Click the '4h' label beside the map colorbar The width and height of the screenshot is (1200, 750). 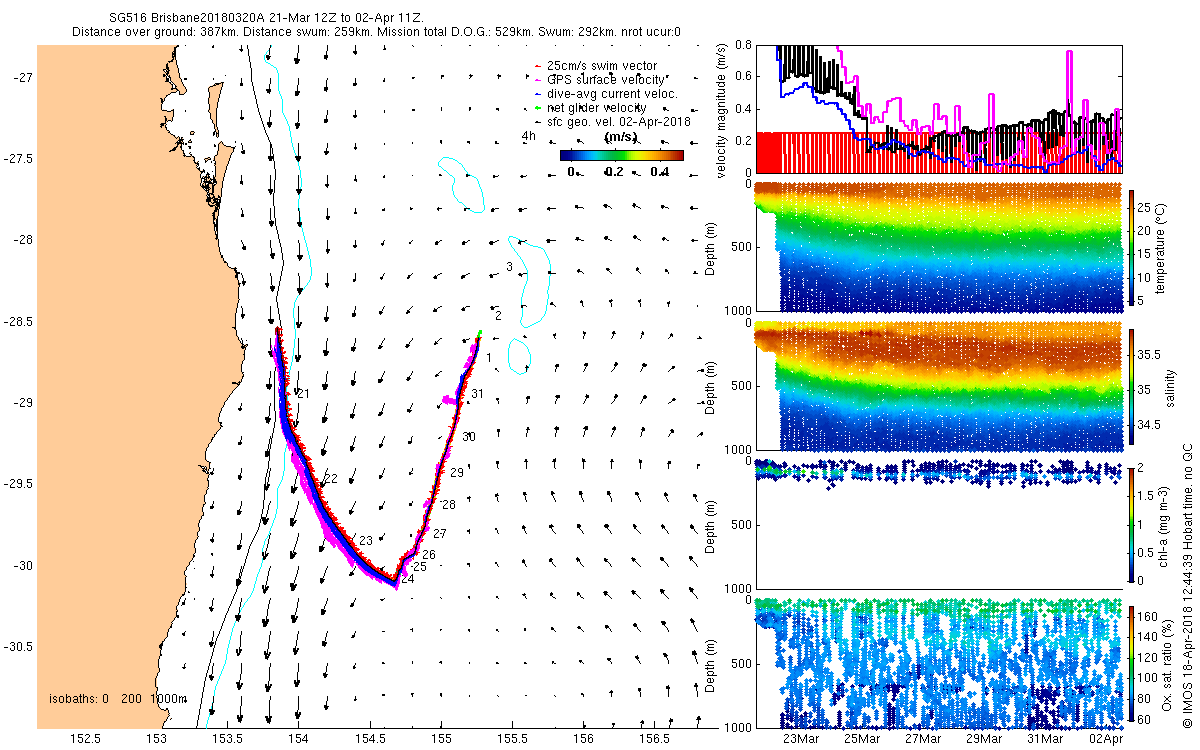[529, 136]
